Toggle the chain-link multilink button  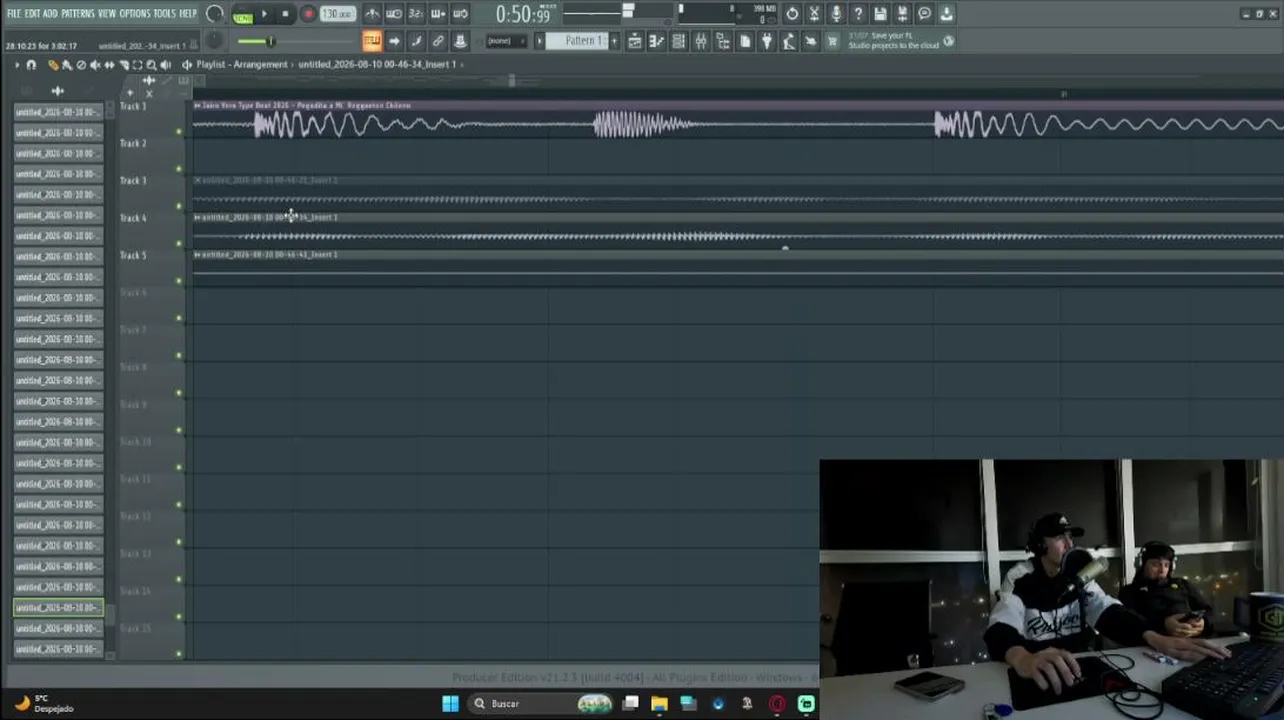(438, 41)
